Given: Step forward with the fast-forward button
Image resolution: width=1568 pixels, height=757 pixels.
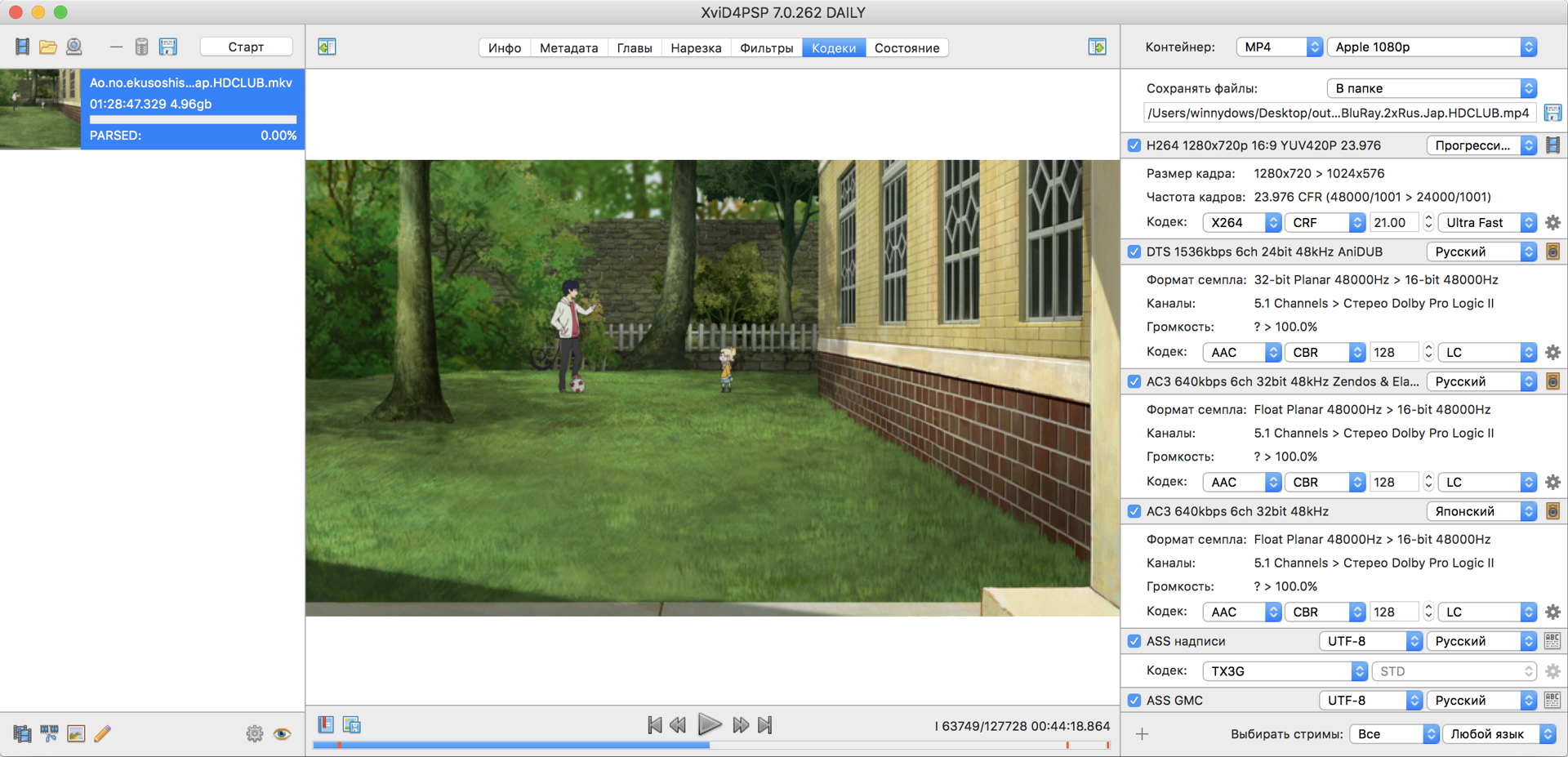Looking at the screenshot, I should coord(741,724).
